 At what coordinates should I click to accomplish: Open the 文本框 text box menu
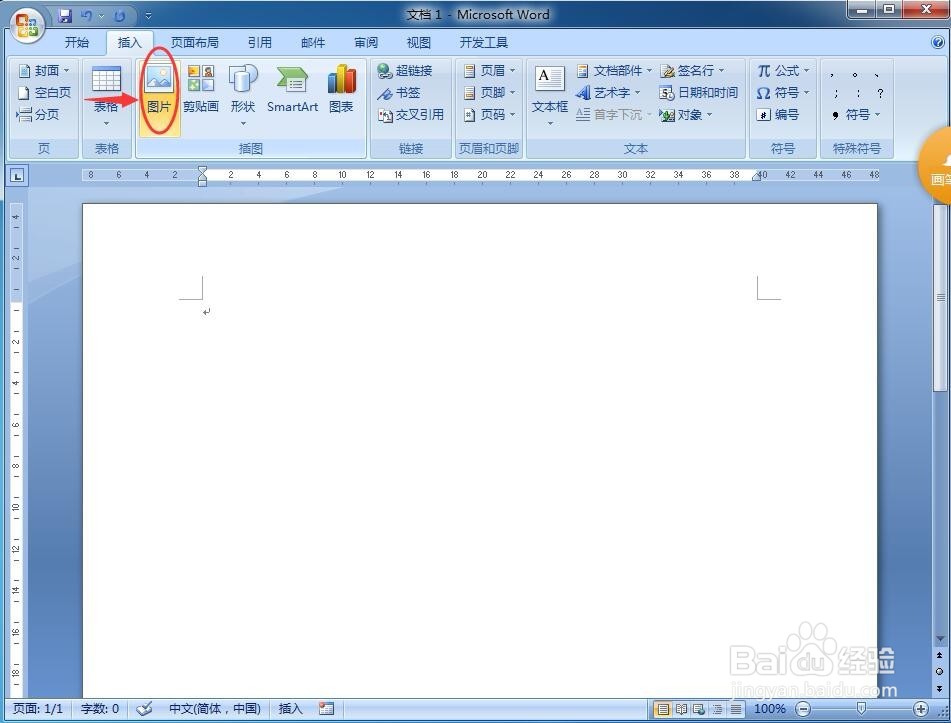550,97
